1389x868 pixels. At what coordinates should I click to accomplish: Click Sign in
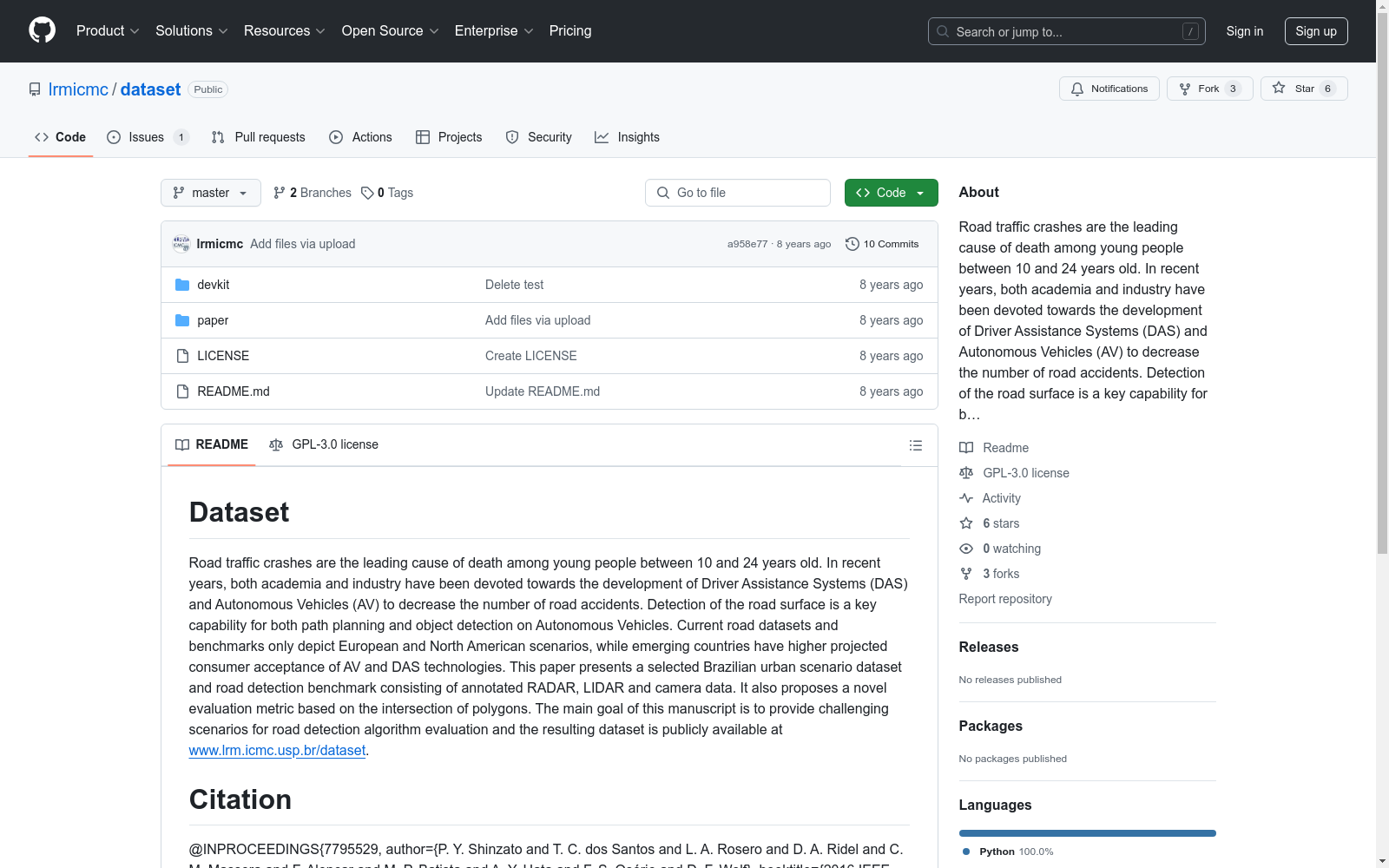[1244, 31]
